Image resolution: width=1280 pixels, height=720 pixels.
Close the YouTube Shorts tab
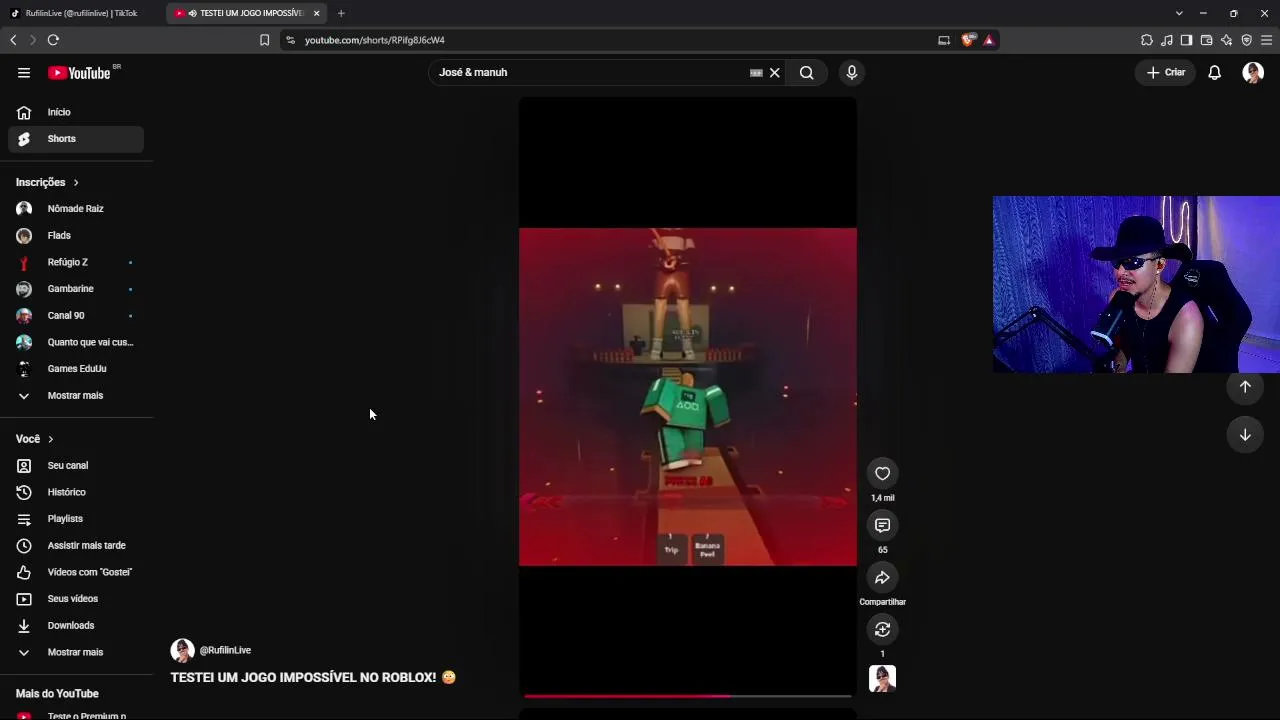pyautogui.click(x=316, y=13)
